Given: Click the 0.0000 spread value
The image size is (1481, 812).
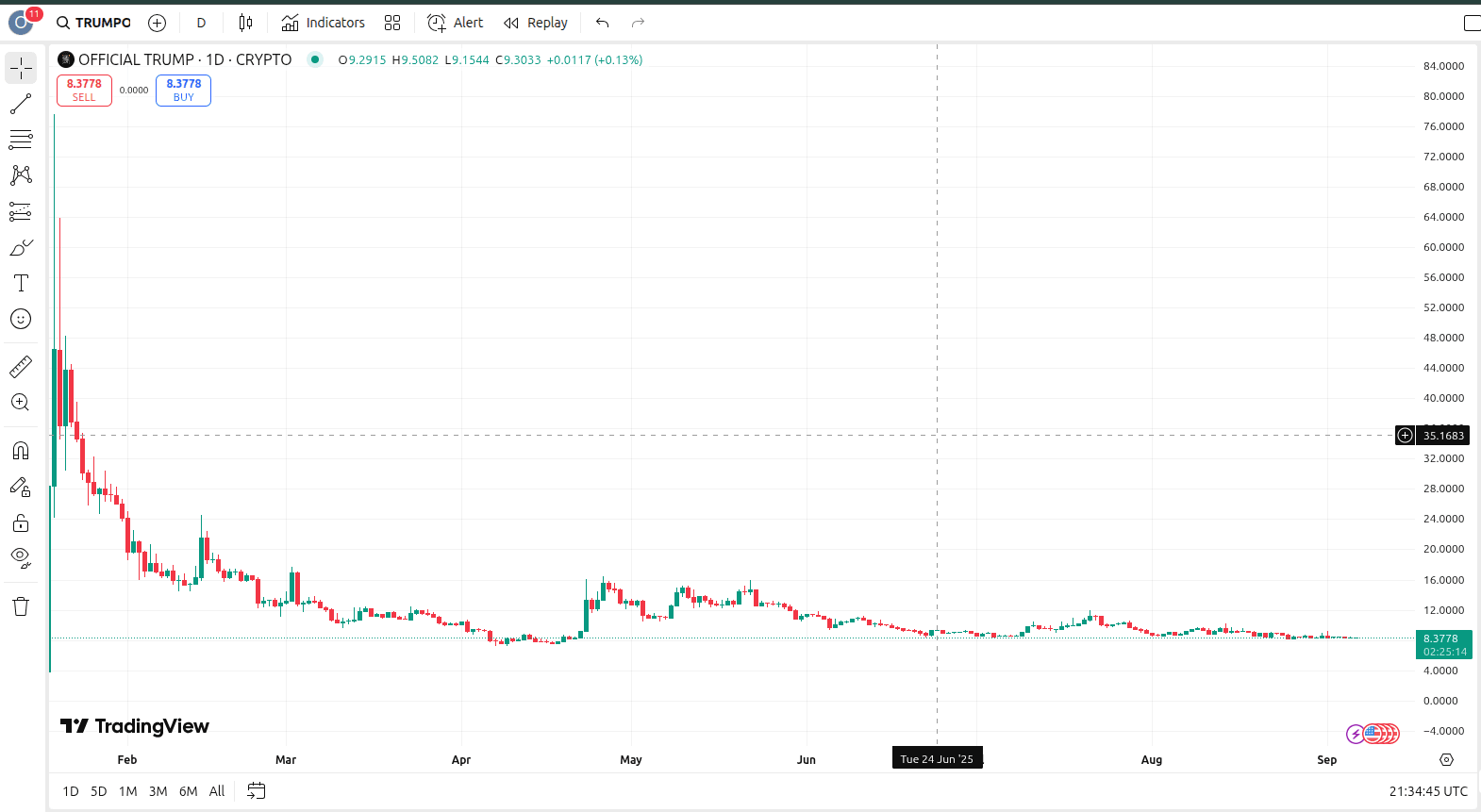Looking at the screenshot, I should [134, 91].
